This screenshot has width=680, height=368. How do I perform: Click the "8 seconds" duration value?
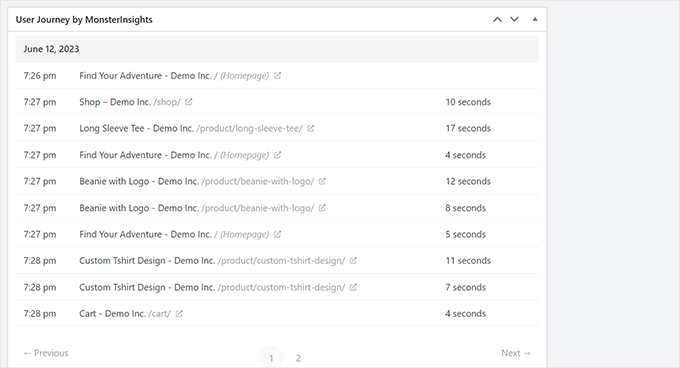coord(465,208)
